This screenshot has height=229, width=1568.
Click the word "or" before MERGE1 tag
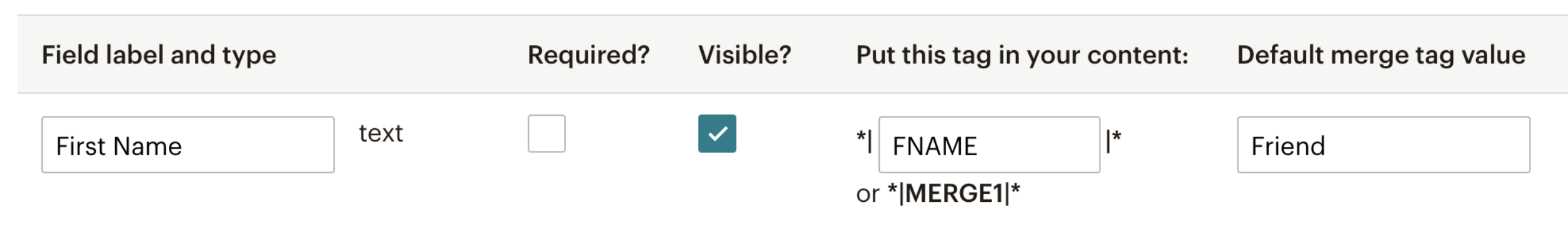click(867, 195)
